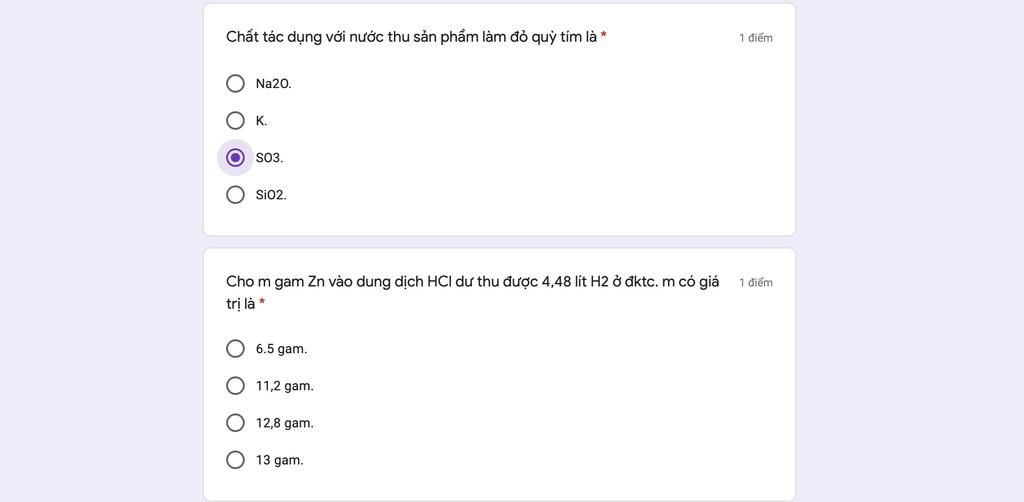Click the 11,2 gam. answer label
Screen dimensions: 1024x502
[x=285, y=386]
